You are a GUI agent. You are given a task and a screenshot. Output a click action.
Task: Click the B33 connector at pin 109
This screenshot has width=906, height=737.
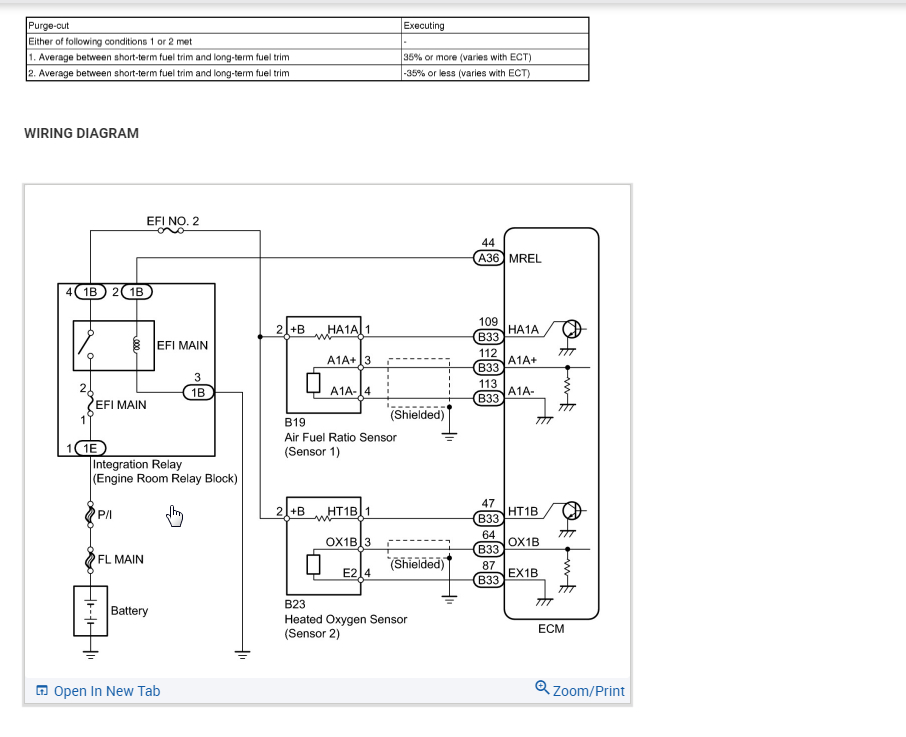pyautogui.click(x=489, y=337)
